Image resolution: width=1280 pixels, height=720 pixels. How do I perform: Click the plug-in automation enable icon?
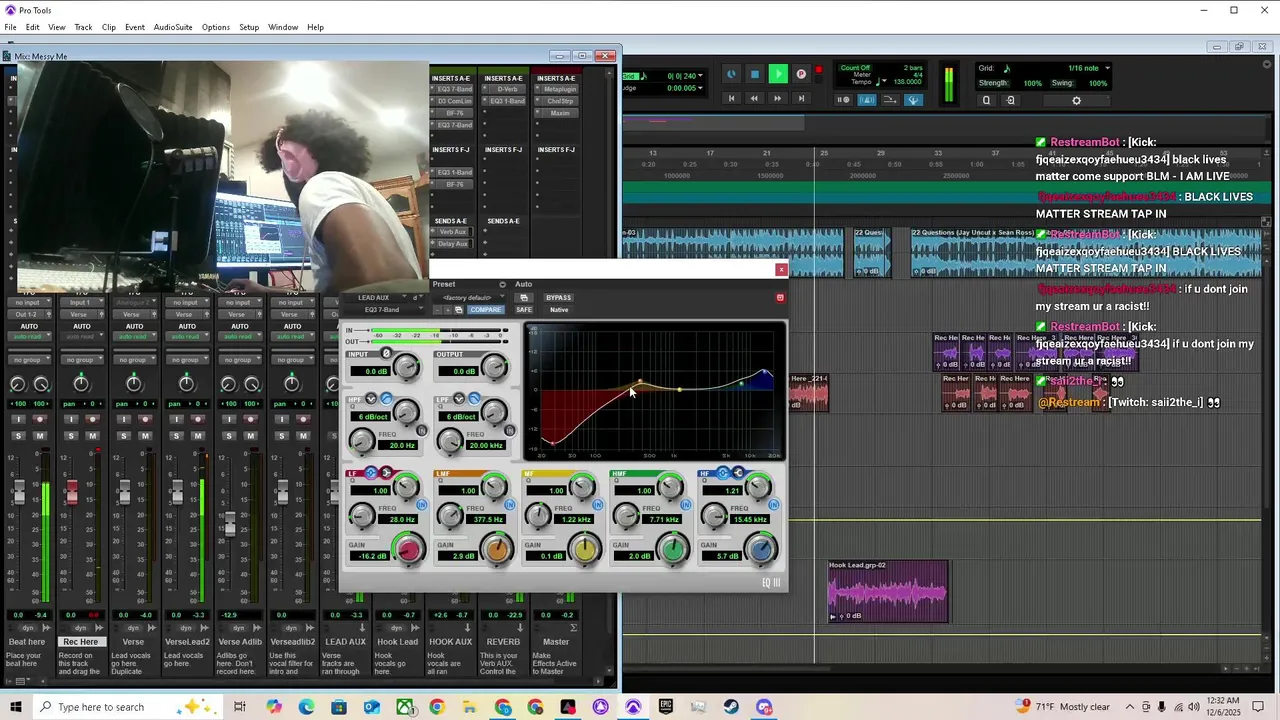point(523,298)
